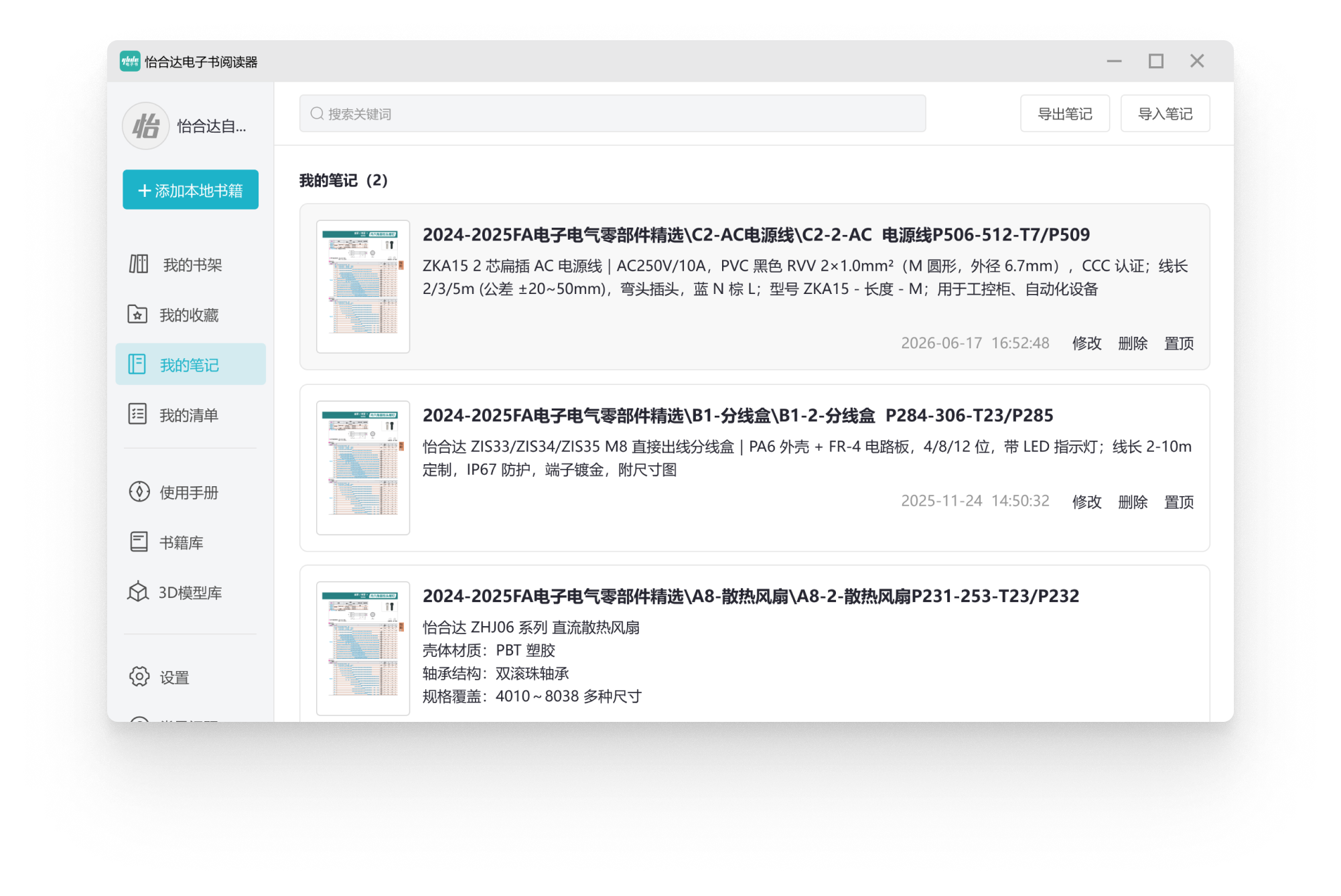Click the 规格覆盖：4010～8038 line
Screen dimensions: 1341x896
tap(532, 696)
